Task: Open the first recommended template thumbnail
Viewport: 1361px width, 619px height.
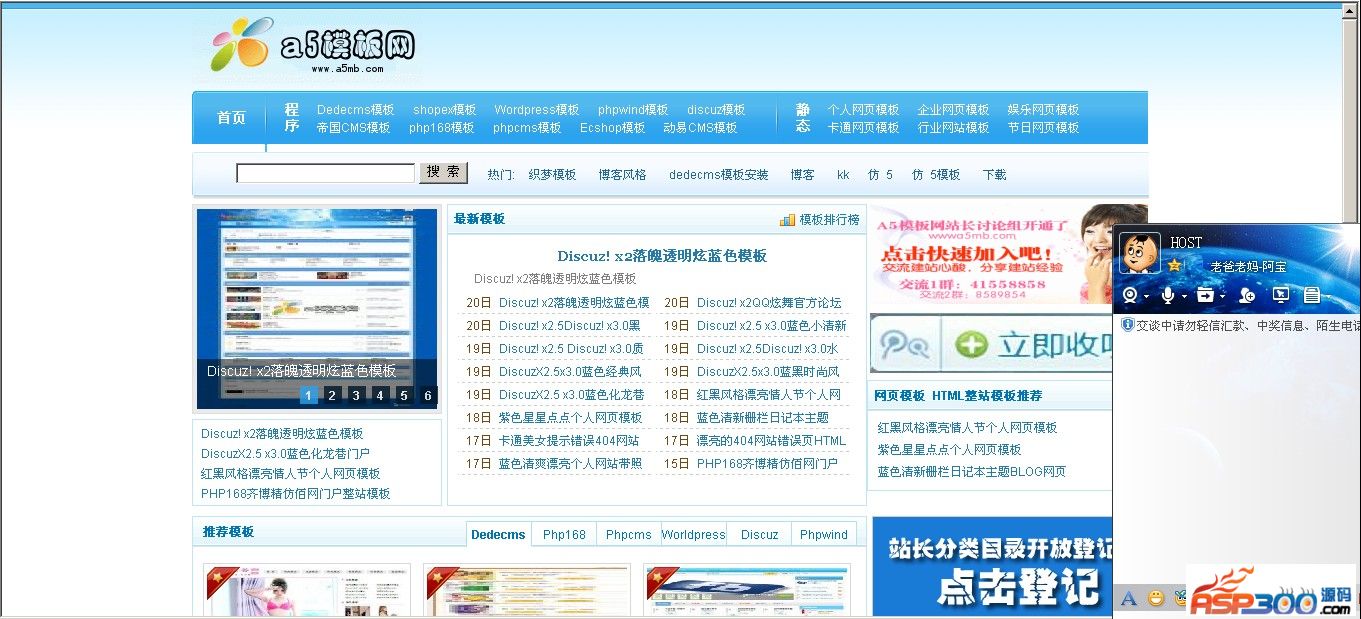Action: pos(307,590)
